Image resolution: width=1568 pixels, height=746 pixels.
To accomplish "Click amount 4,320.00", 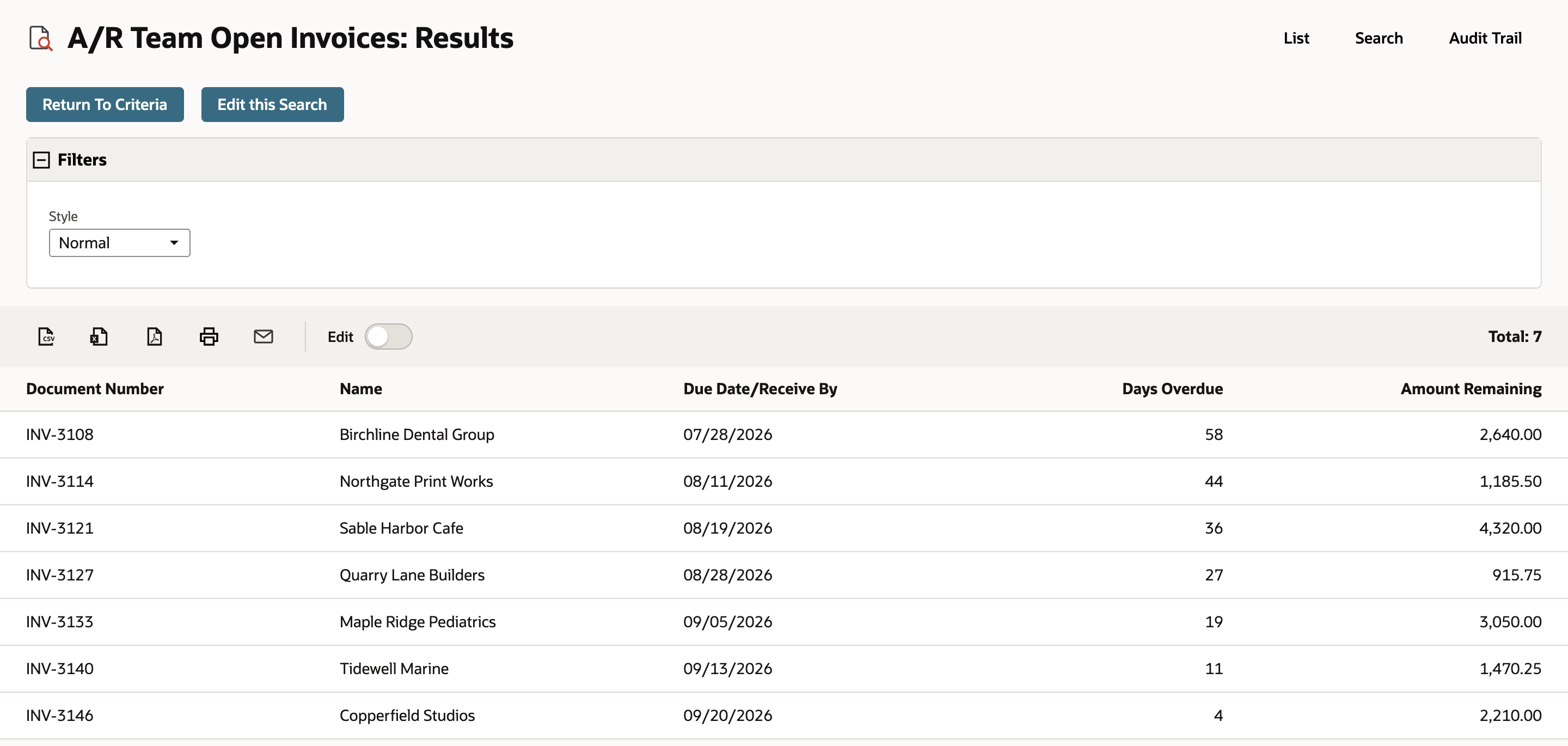I will coord(1510,528).
